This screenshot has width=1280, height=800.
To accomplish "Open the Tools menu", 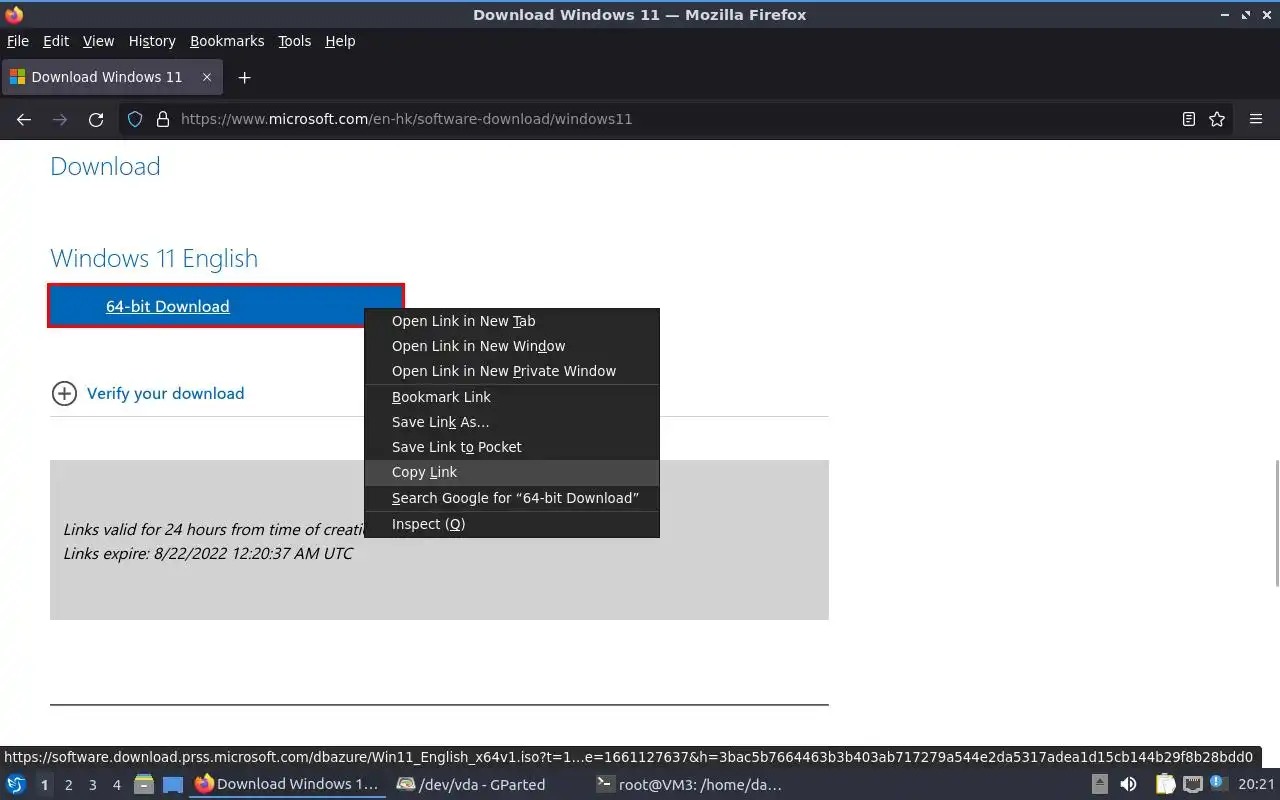I will (295, 41).
